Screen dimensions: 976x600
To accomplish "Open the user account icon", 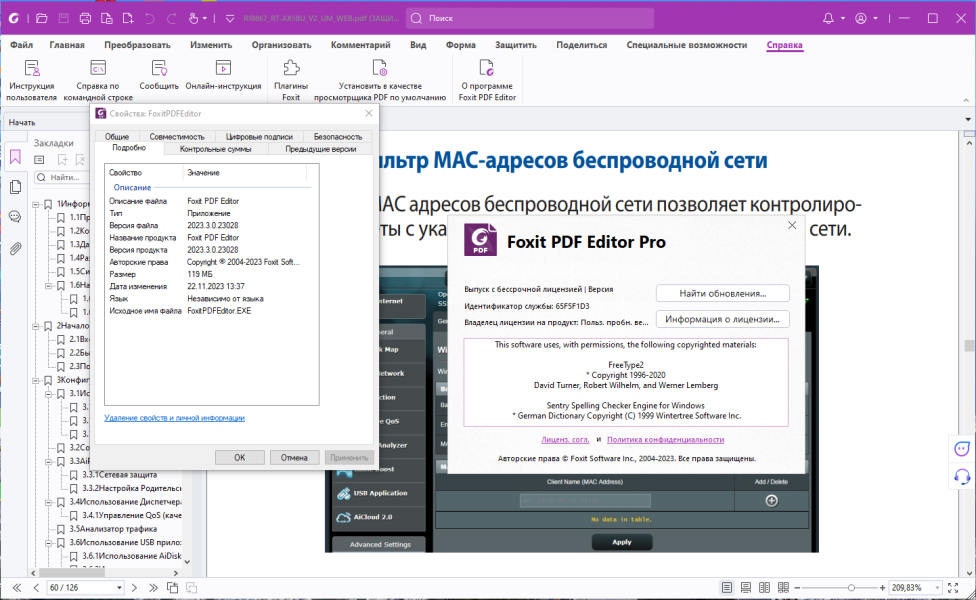I will click(861, 18).
